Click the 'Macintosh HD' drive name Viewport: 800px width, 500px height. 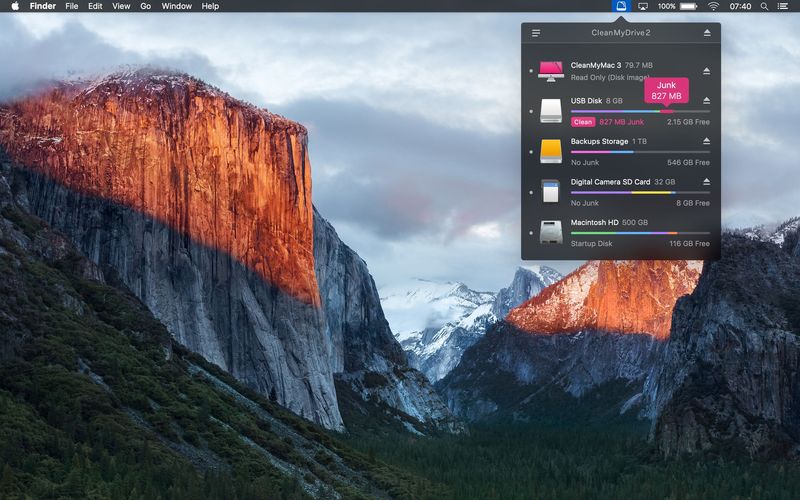click(594, 222)
